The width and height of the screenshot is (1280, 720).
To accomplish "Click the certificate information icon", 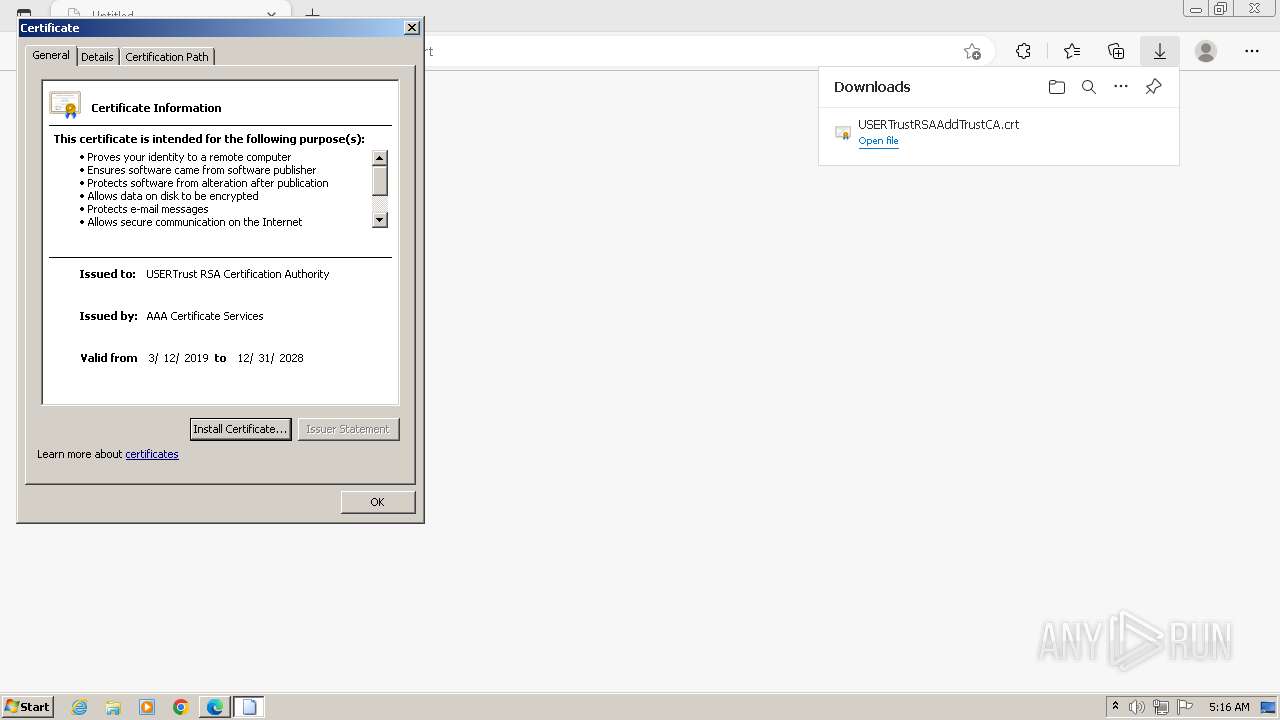I will 65,105.
